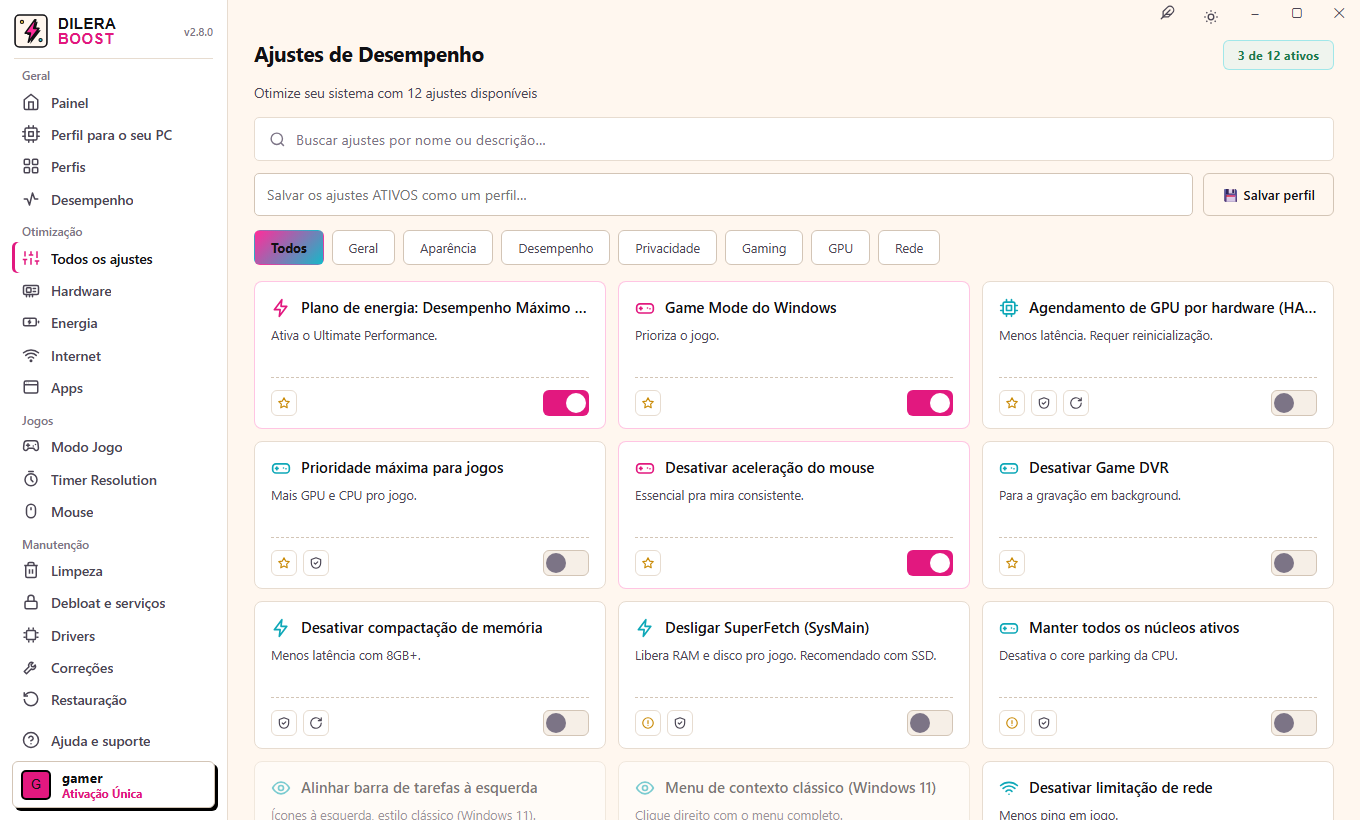1360x820 pixels.
Task: Enable the Desligar SuperFetch (SysMain) switch
Action: tap(930, 723)
